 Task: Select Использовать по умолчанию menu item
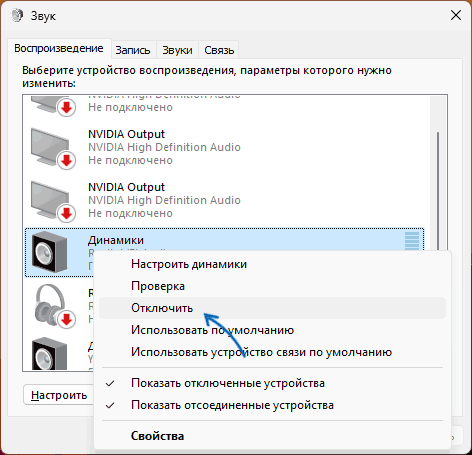(272, 330)
